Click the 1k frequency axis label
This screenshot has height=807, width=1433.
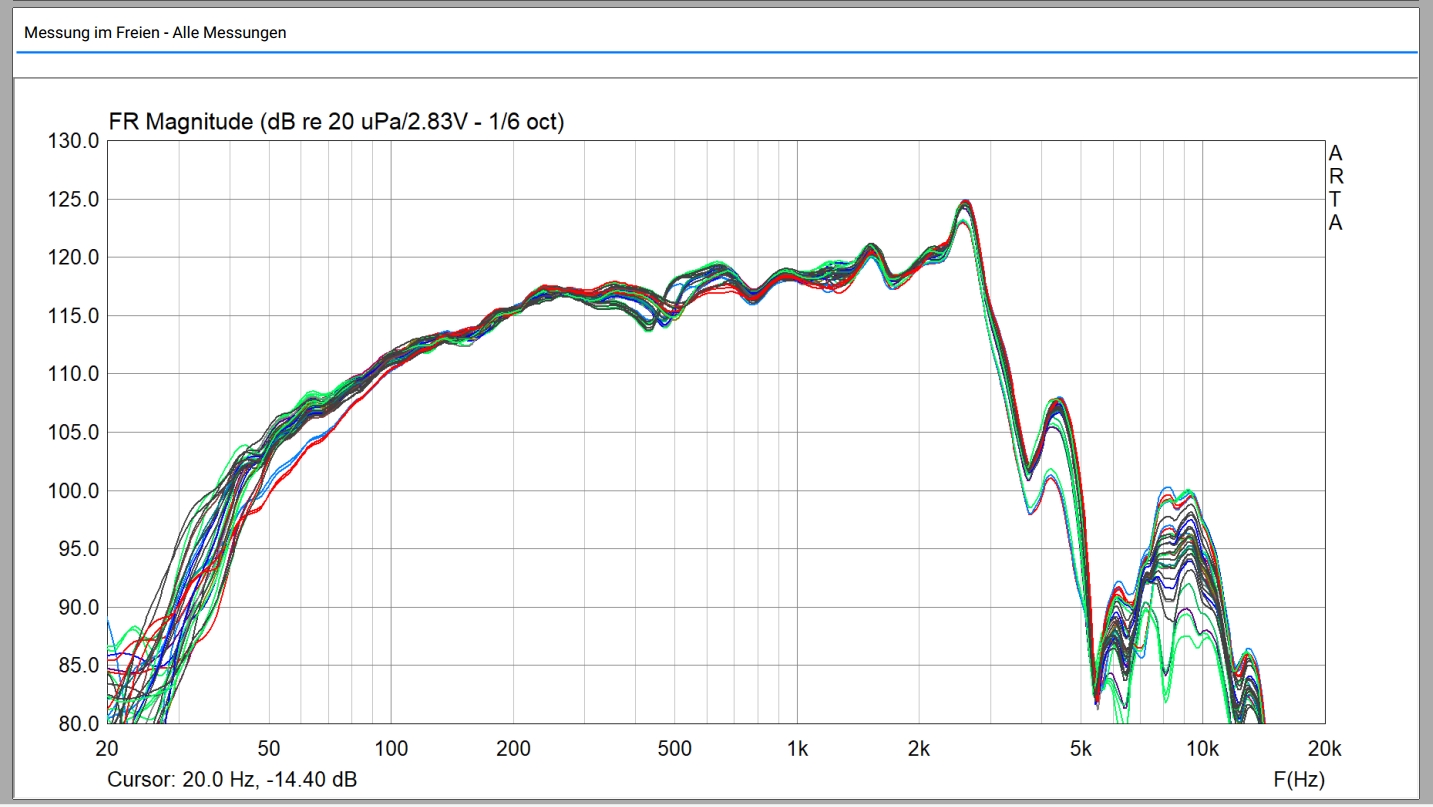(797, 749)
